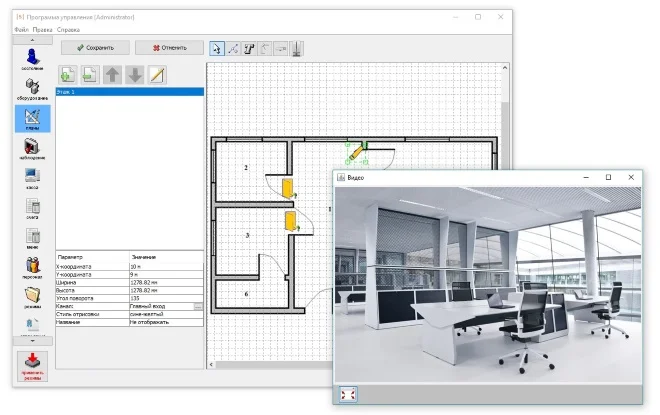Click the remove floor plan icon
This screenshot has width=660, height=415.
pos(89,75)
